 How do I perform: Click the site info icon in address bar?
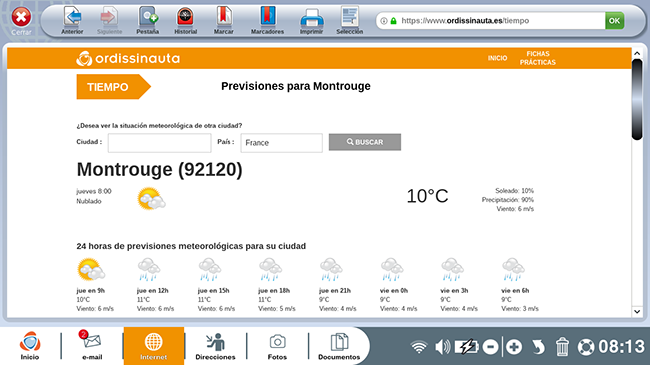[384, 21]
